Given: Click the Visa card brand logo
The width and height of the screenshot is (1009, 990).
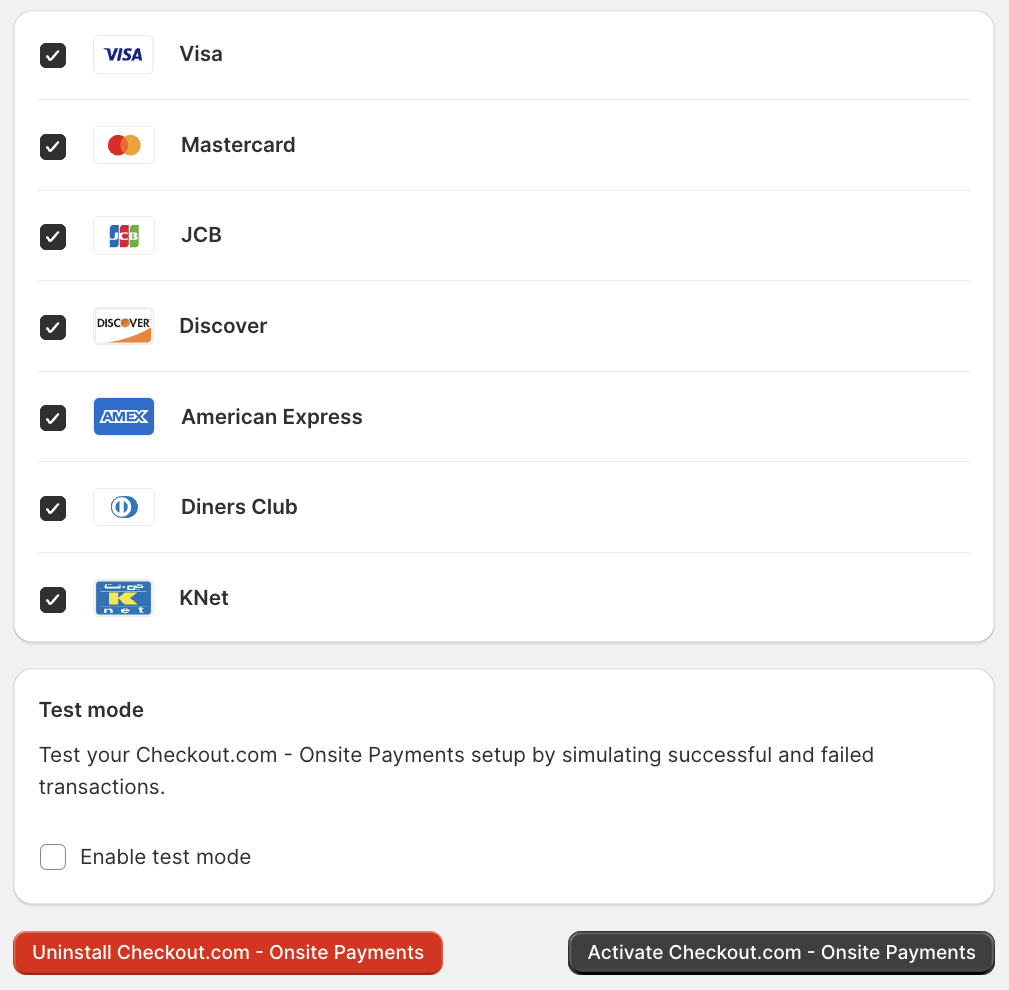Looking at the screenshot, I should coord(123,54).
